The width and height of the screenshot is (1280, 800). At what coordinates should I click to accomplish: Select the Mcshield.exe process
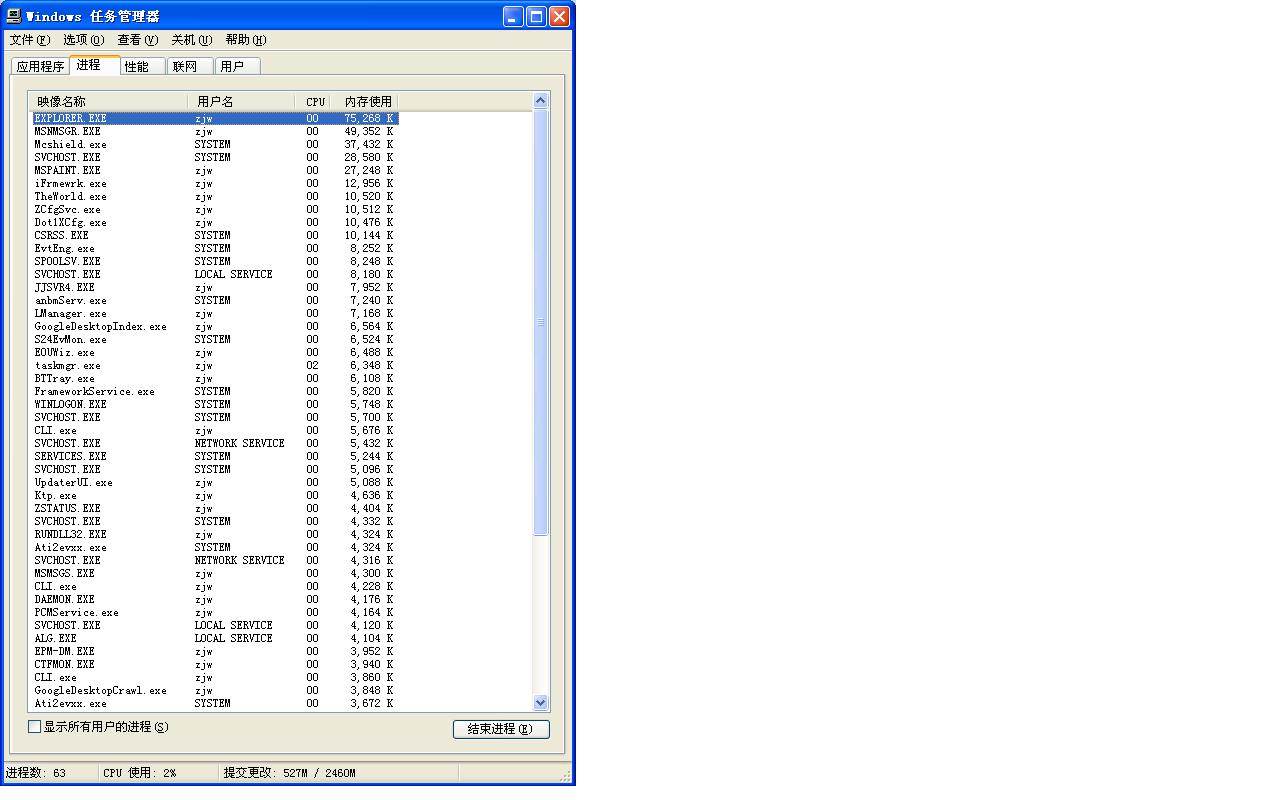click(215, 144)
